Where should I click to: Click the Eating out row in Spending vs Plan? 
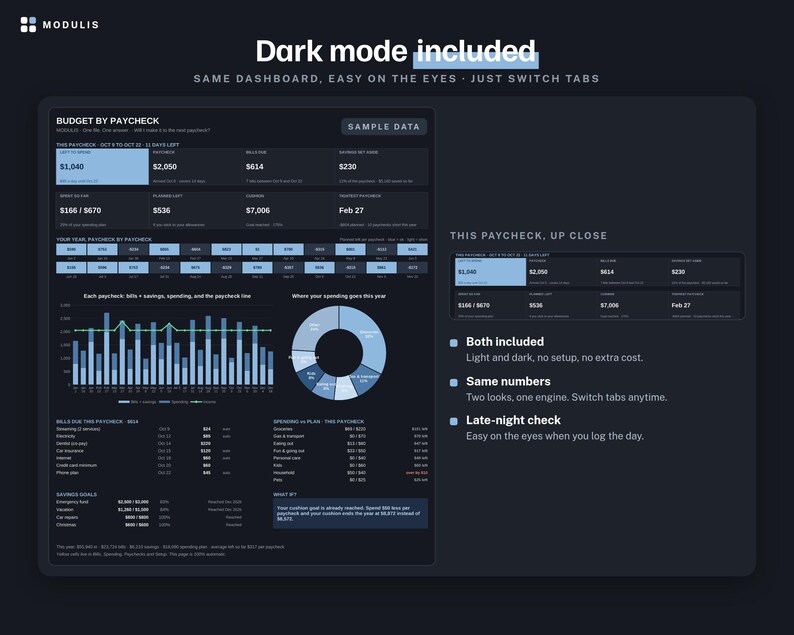[x=350, y=444]
